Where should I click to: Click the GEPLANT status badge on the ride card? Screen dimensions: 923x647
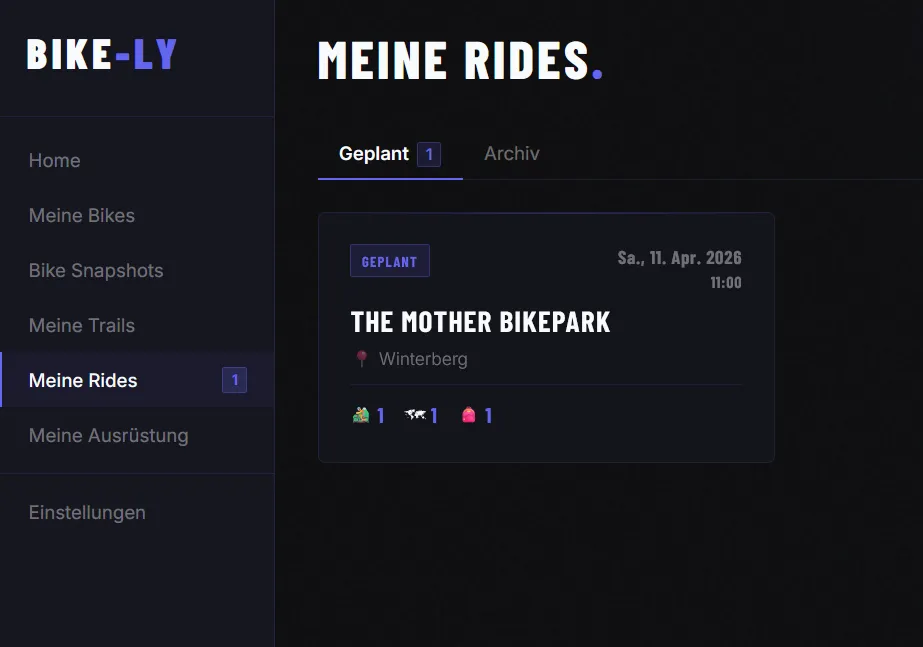pyautogui.click(x=390, y=260)
